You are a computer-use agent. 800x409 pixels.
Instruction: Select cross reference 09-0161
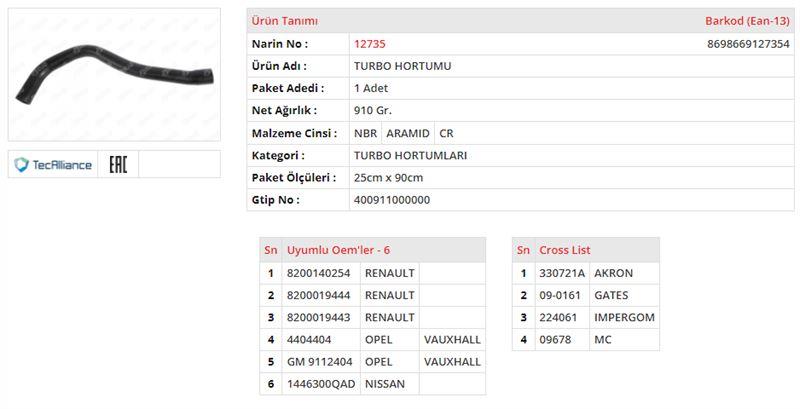tap(560, 295)
